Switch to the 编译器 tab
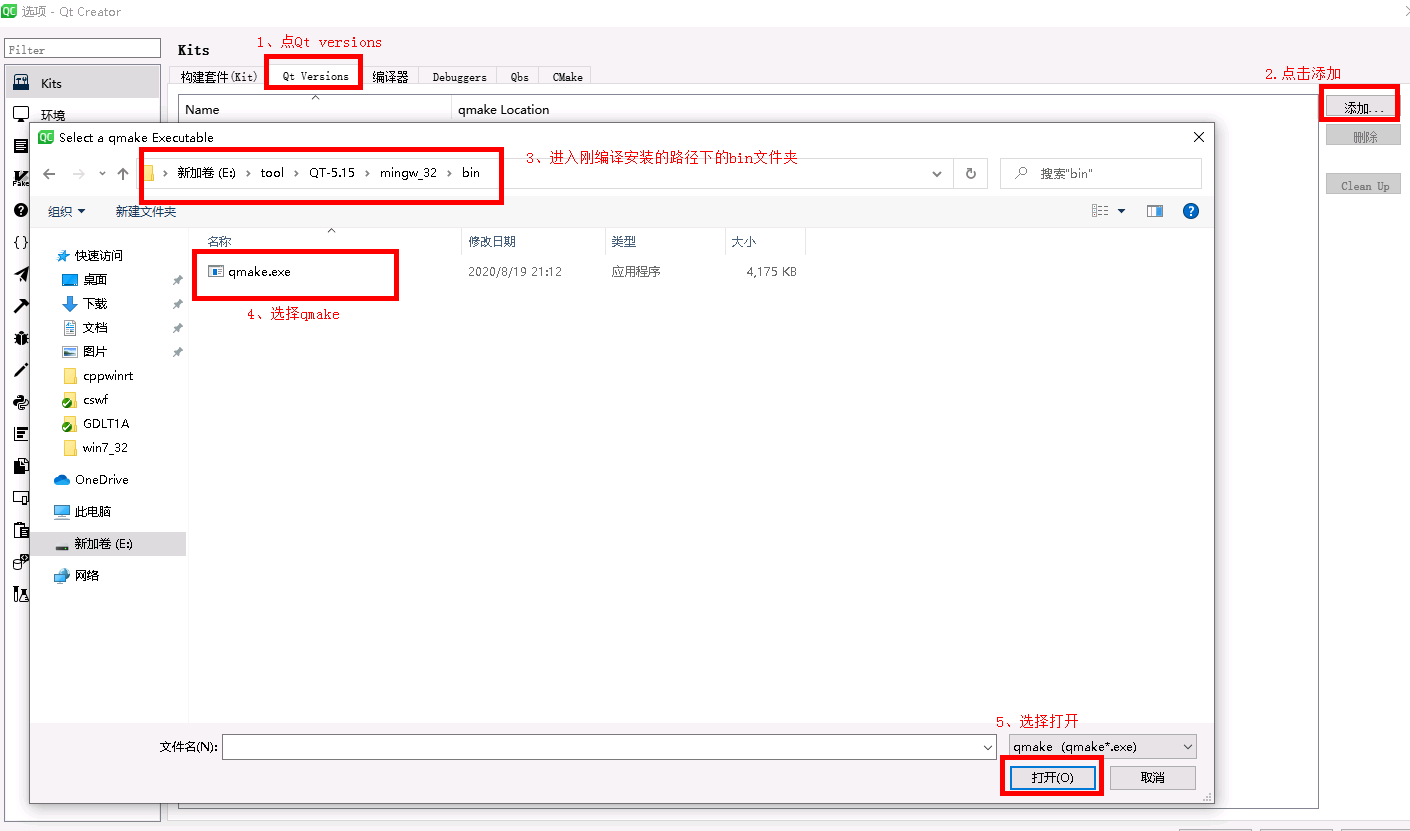Viewport: 1410px width, 831px height. tap(391, 76)
